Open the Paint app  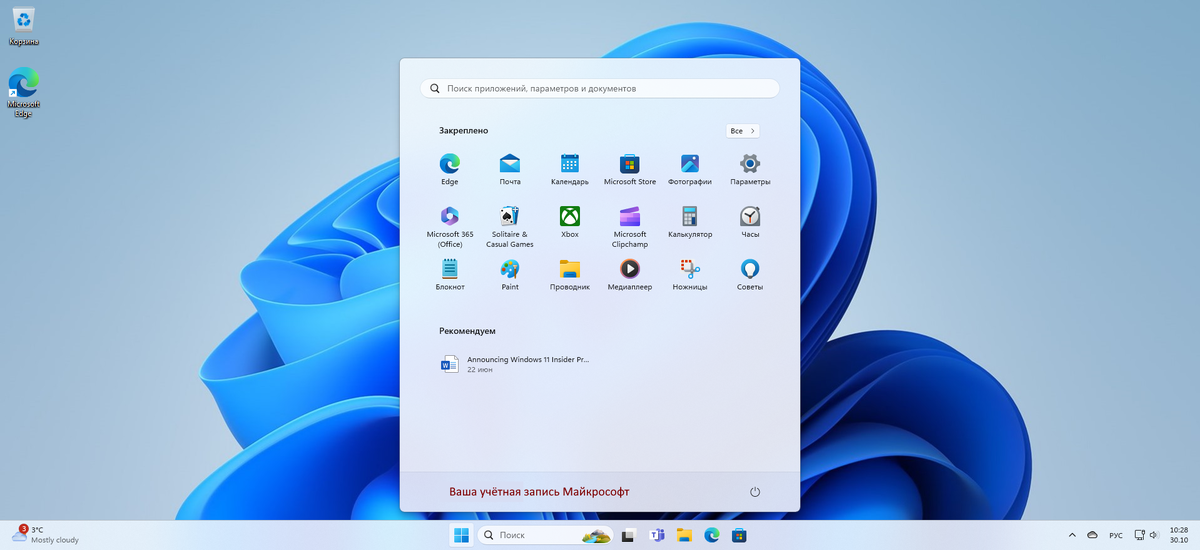510,274
